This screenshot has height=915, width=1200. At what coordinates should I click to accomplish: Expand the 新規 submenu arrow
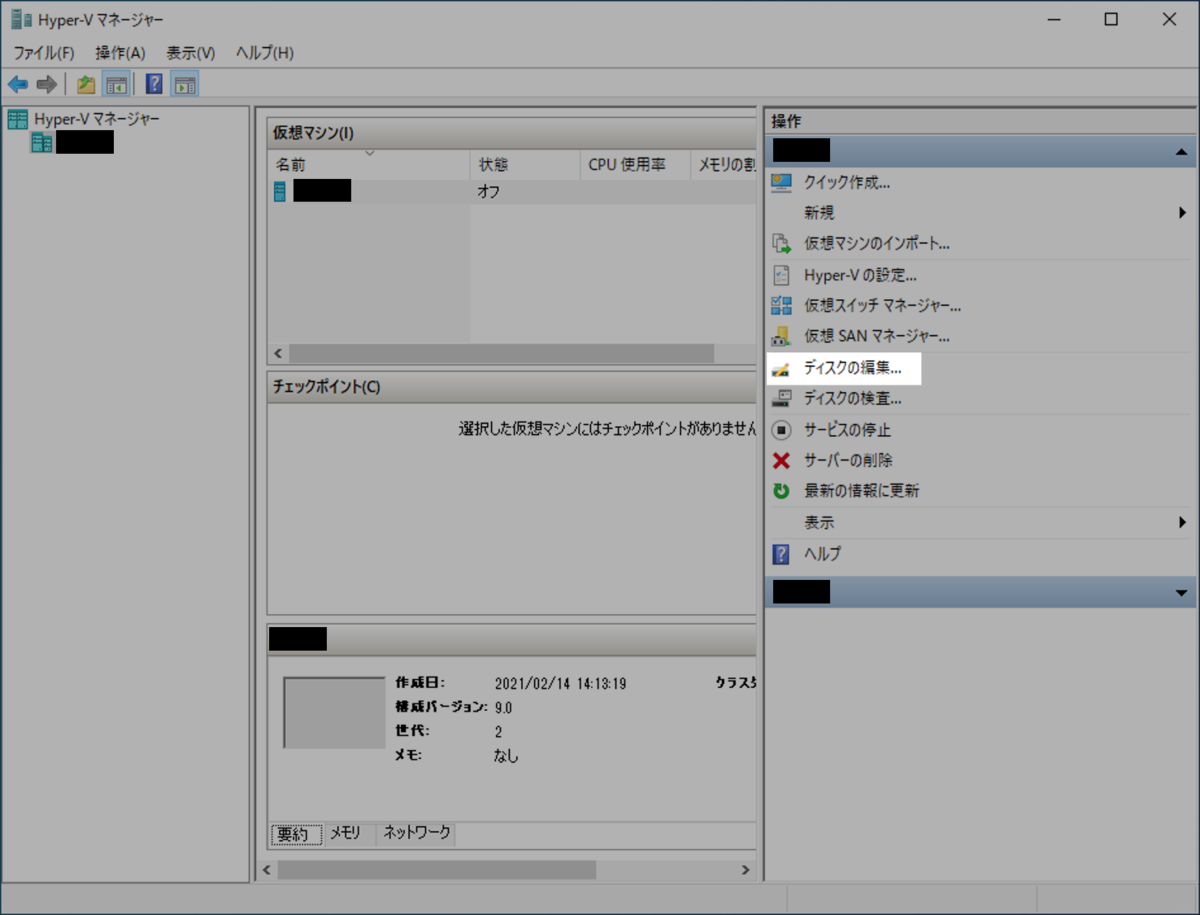click(1184, 212)
